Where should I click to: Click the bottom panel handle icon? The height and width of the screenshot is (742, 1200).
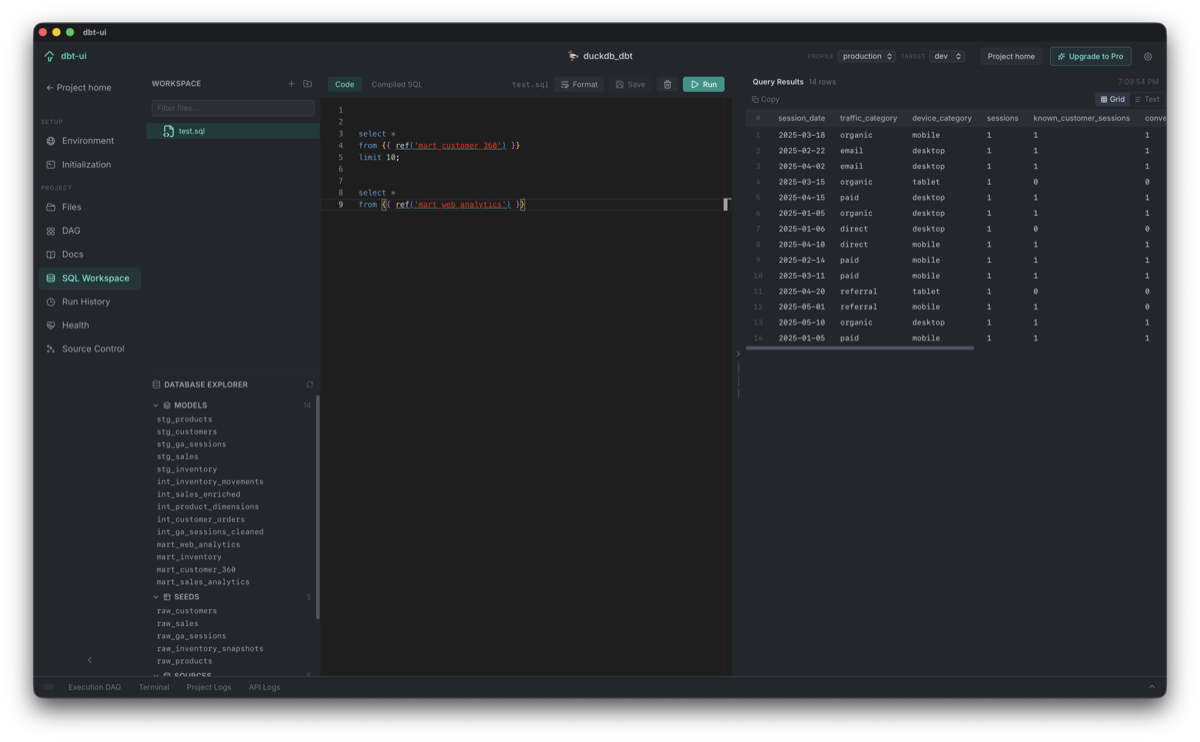(49, 687)
